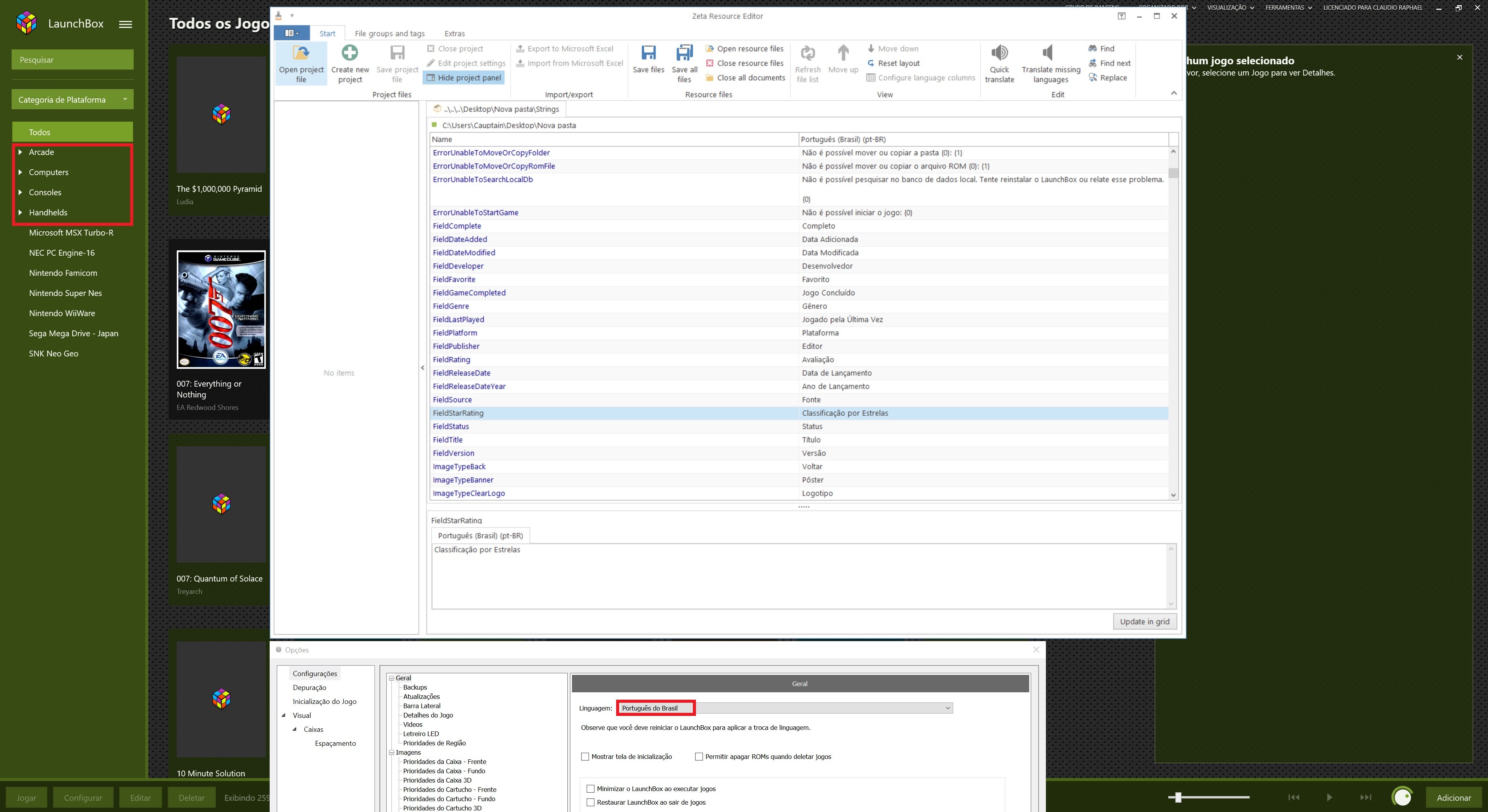Click Export to Microsoft Excel
Image resolution: width=1488 pixels, height=812 pixels.
[x=564, y=48]
